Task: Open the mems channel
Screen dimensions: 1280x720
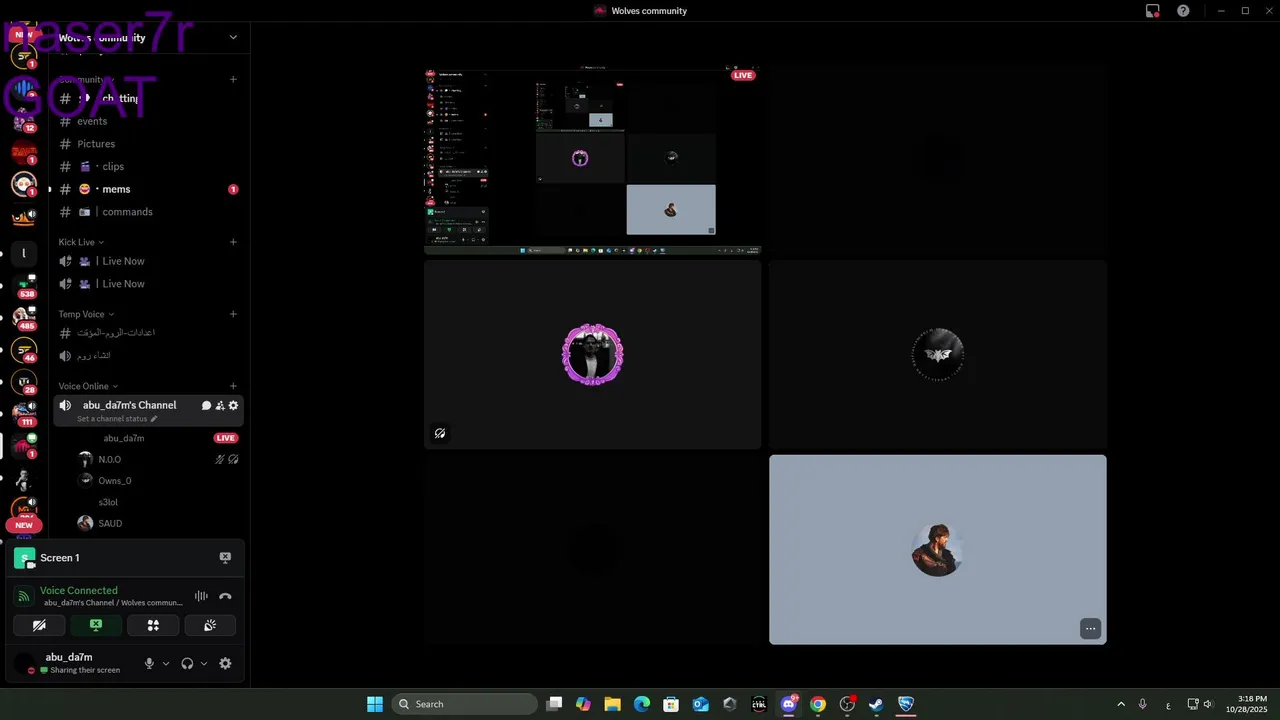Action: [148, 189]
